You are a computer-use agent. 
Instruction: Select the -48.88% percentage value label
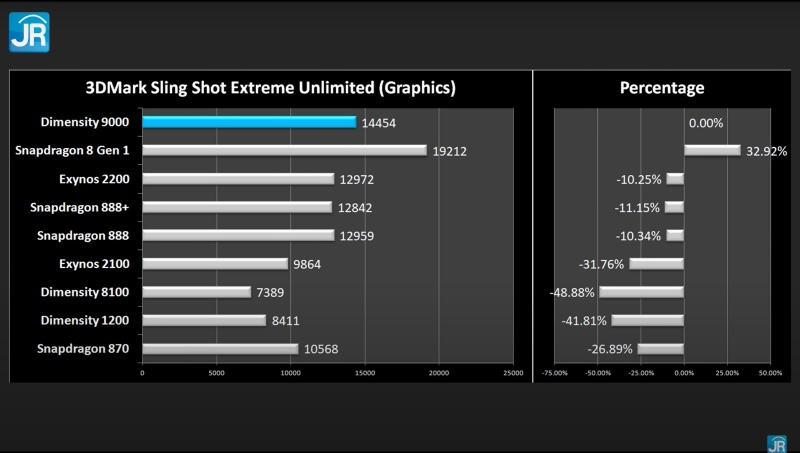click(572, 293)
